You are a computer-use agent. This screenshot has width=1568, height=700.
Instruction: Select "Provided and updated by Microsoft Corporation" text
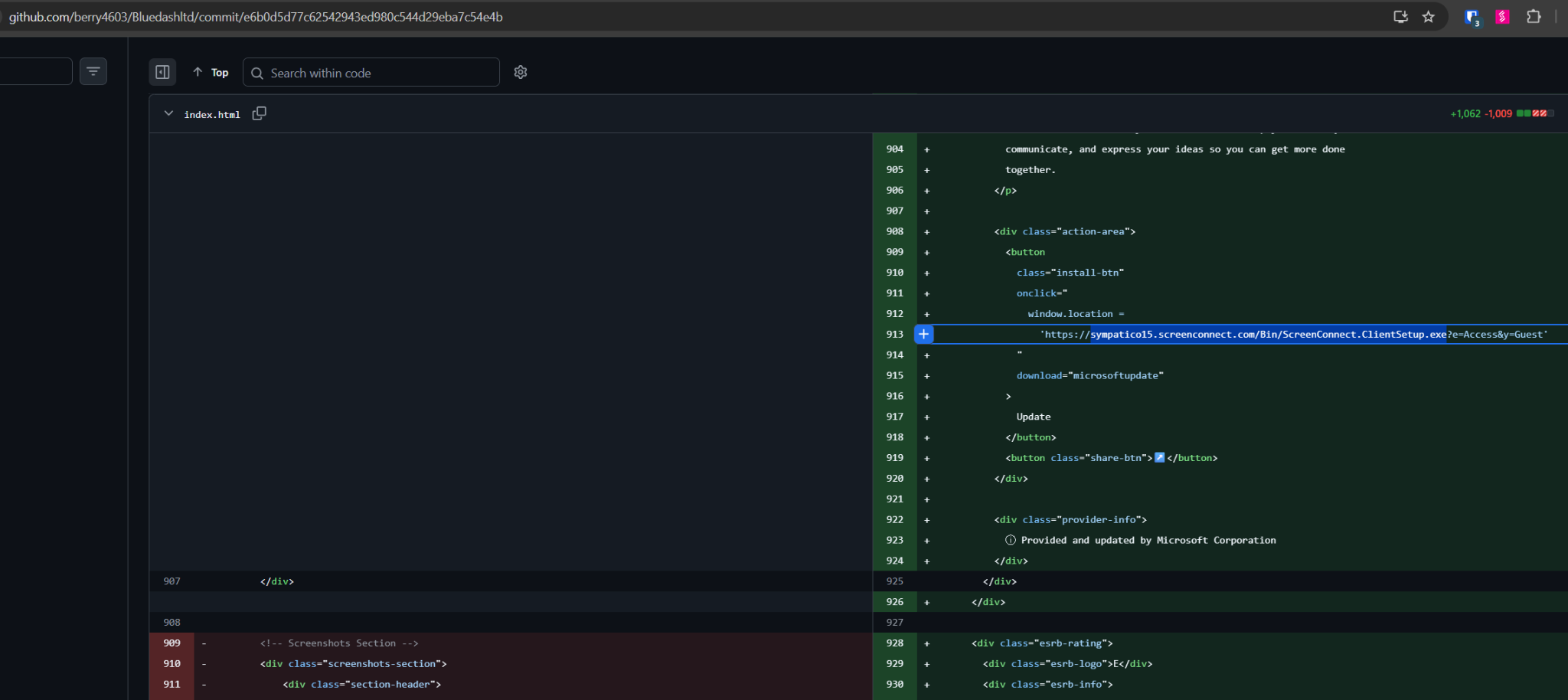coord(1148,540)
